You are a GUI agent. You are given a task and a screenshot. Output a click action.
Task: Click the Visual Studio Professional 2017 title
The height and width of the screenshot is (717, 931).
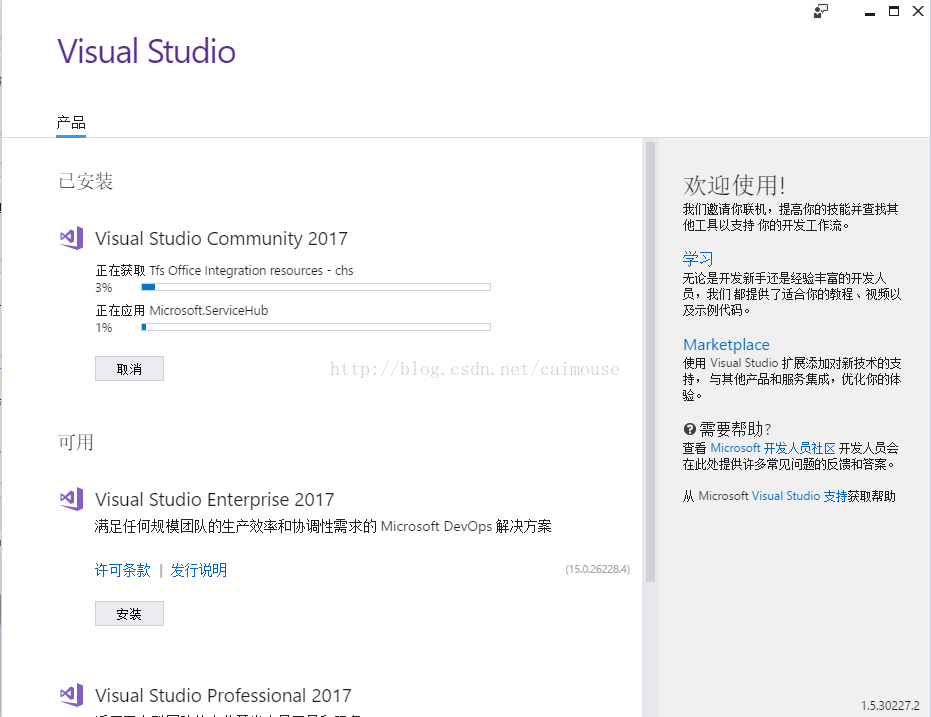coord(223,695)
